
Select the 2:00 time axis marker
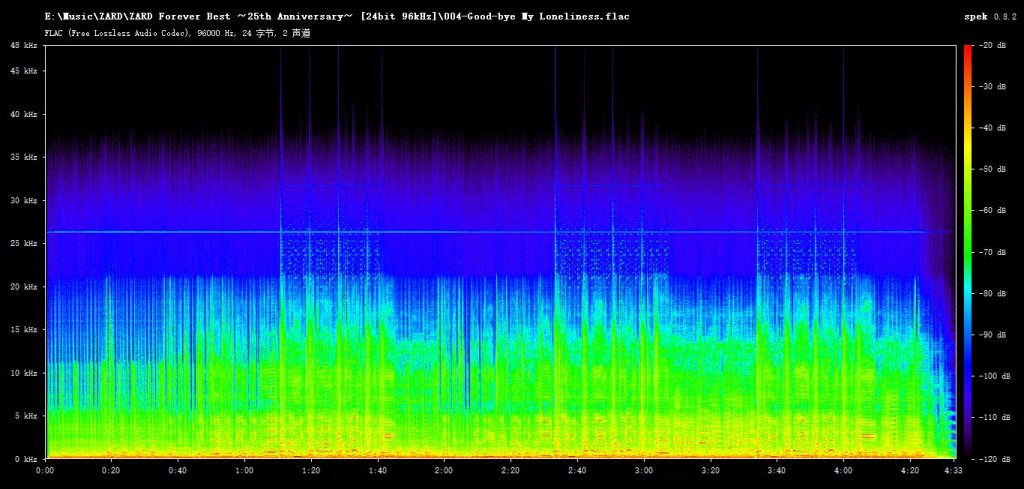(444, 469)
